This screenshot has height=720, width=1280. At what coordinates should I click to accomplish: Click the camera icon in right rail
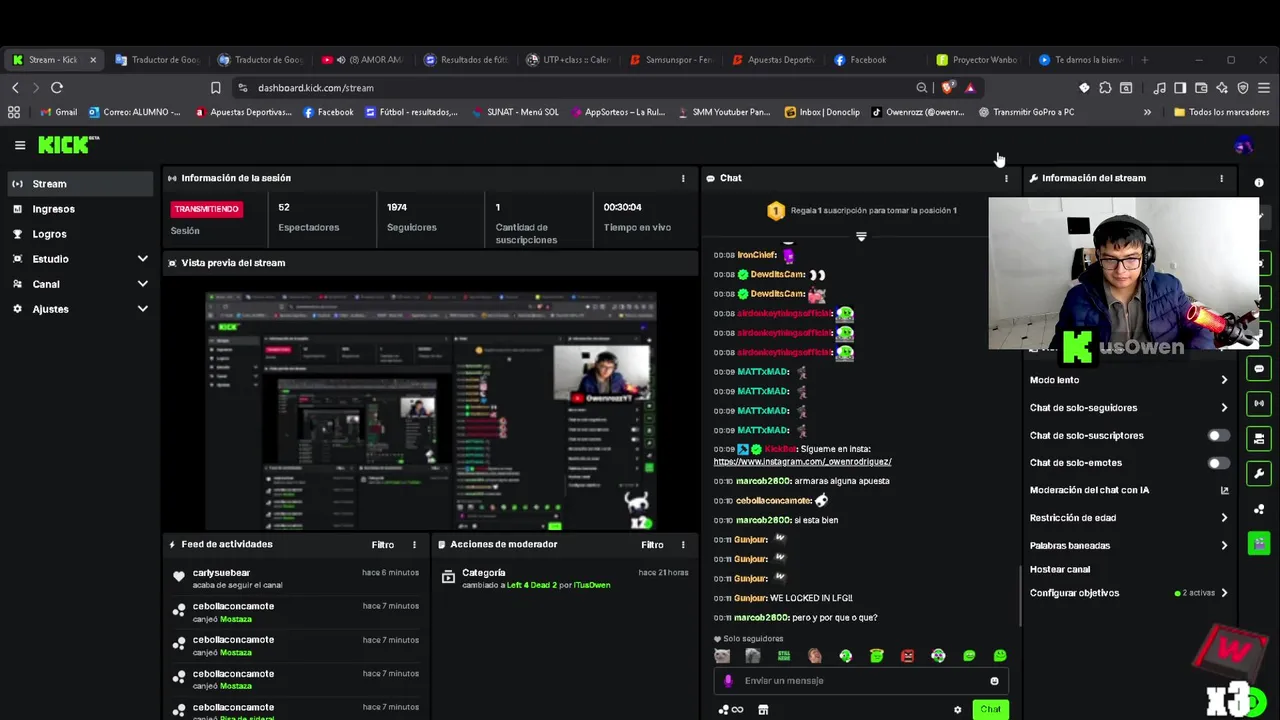pyautogui.click(x=1259, y=438)
